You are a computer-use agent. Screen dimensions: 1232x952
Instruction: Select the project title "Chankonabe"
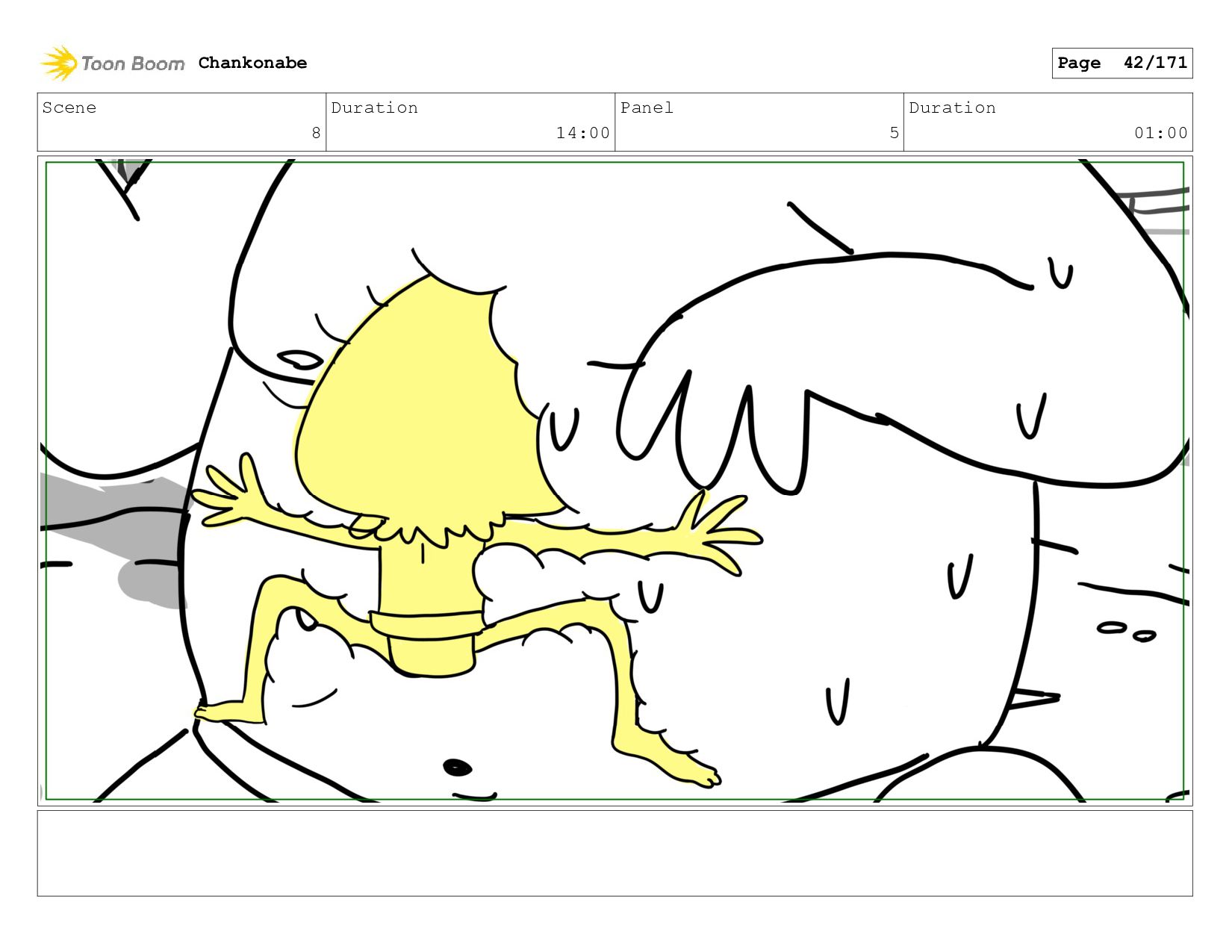pos(252,63)
